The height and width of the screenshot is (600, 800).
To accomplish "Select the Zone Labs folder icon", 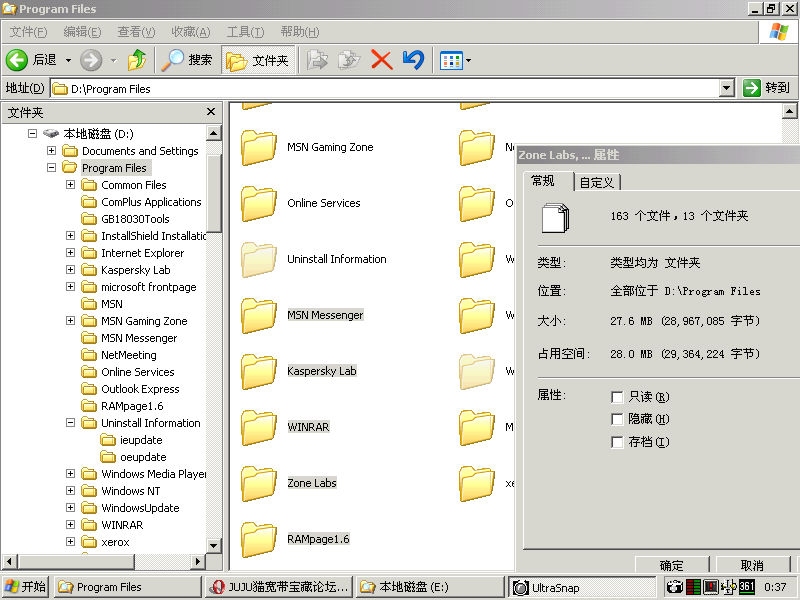I will (259, 483).
